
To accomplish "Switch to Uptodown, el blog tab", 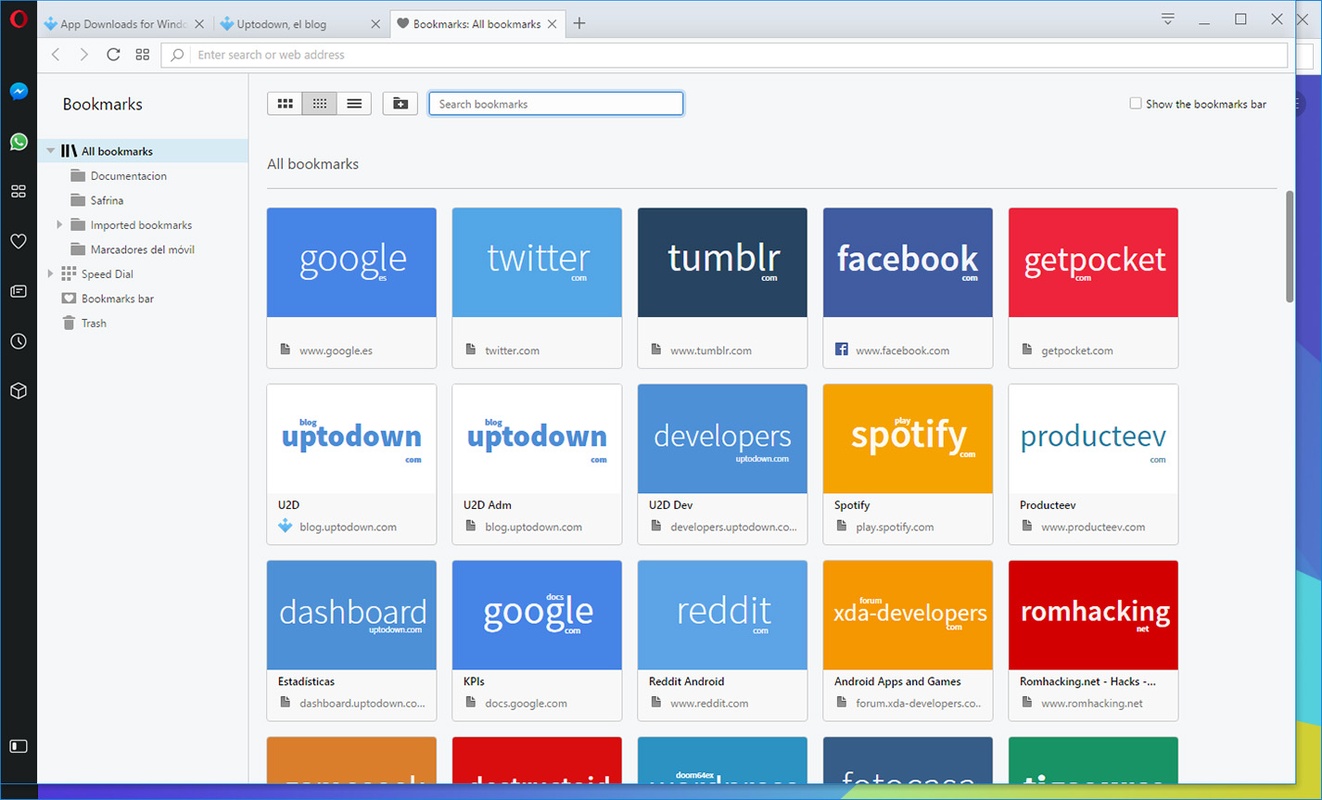I will [290, 24].
